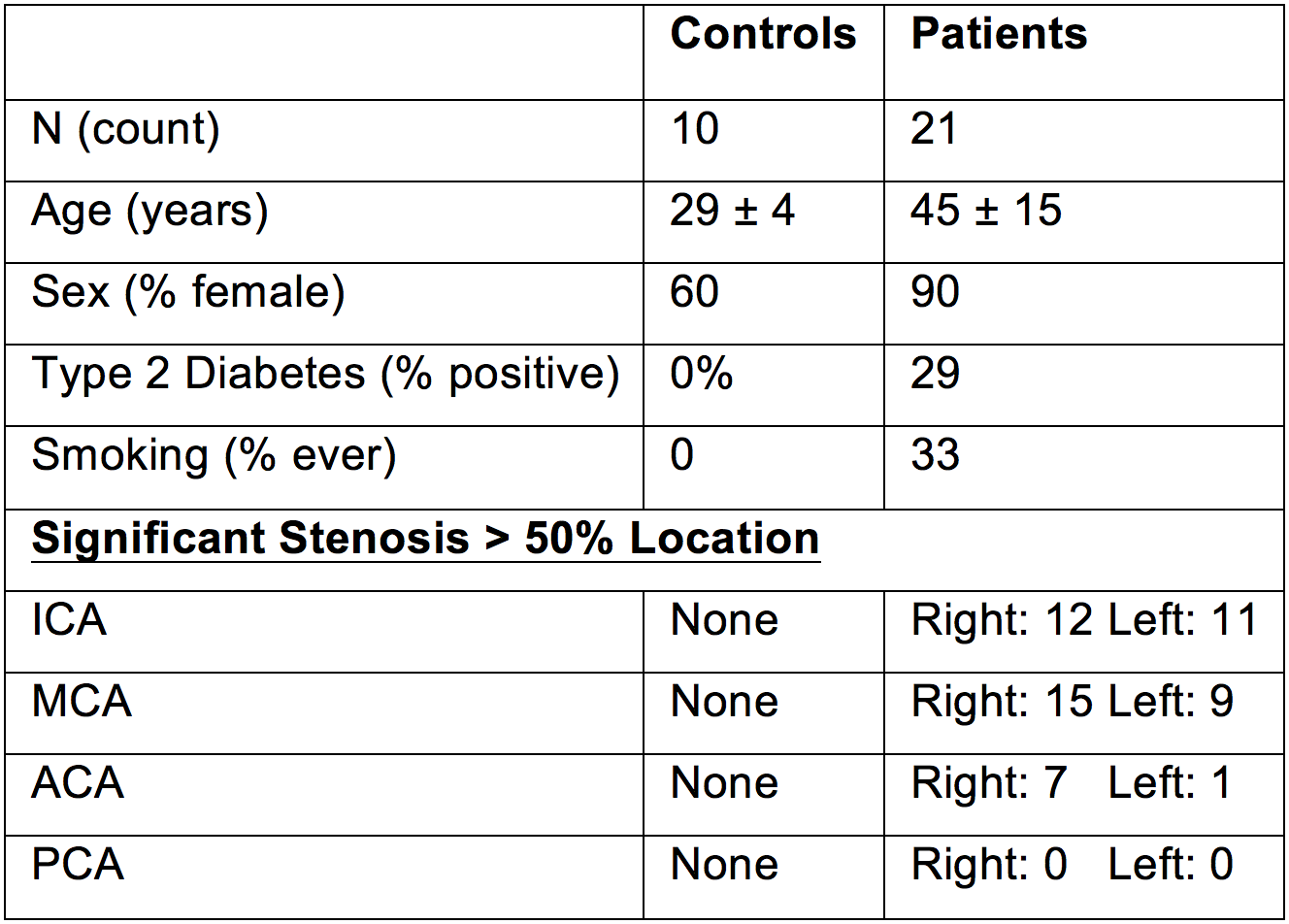Click the ICA patients cell Right: 12 Left: 11

pos(1084,621)
